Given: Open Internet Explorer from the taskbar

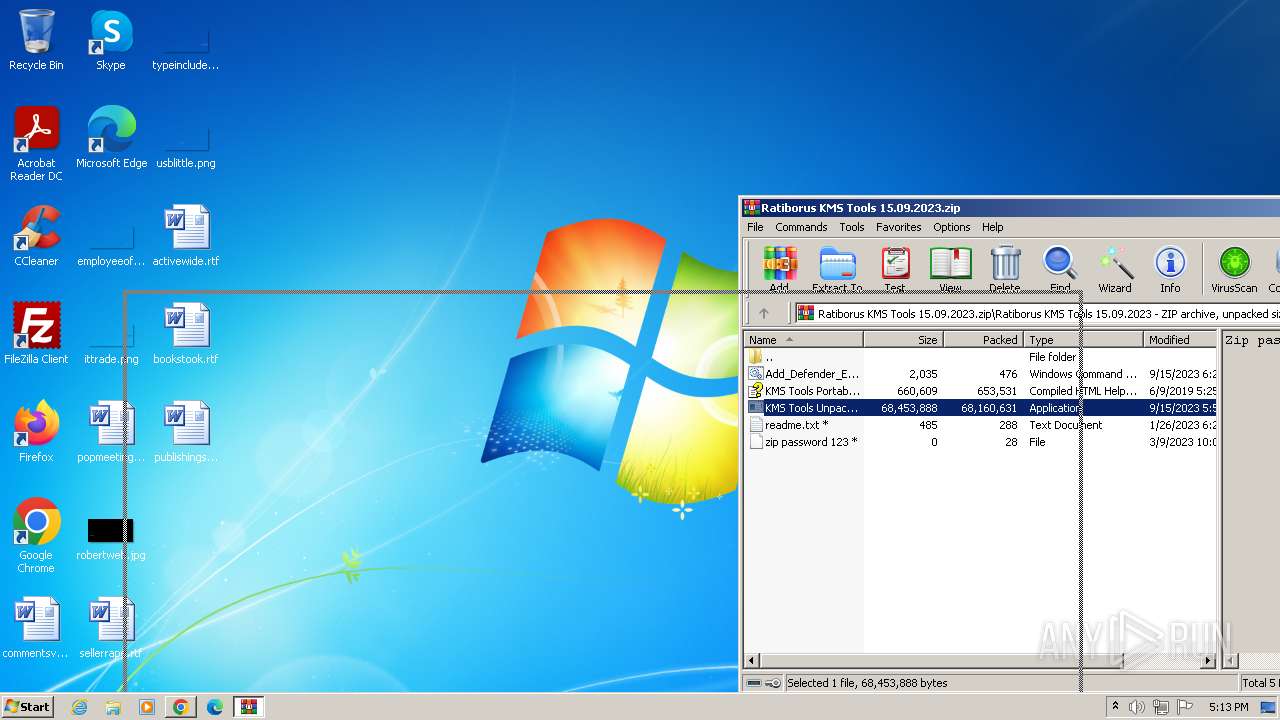Looking at the screenshot, I should (79, 707).
